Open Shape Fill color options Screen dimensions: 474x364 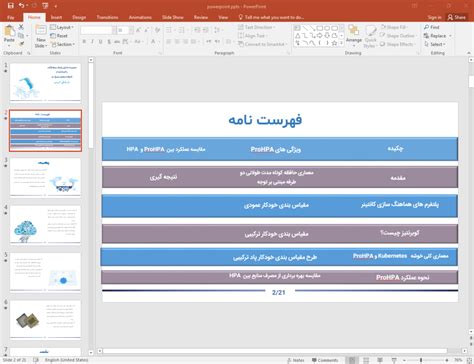click(x=394, y=27)
